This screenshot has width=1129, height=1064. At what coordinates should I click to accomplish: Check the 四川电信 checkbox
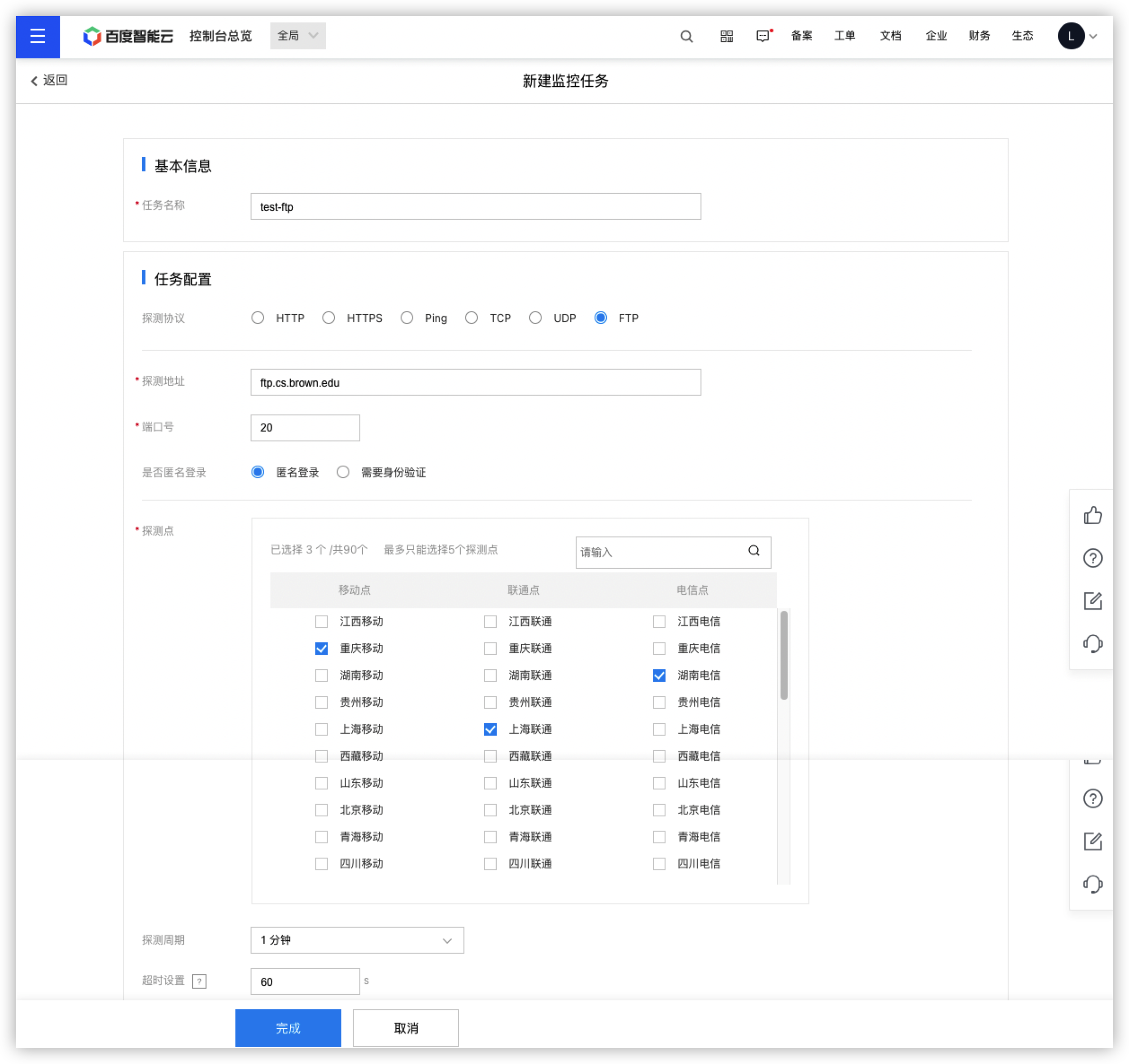pos(658,863)
